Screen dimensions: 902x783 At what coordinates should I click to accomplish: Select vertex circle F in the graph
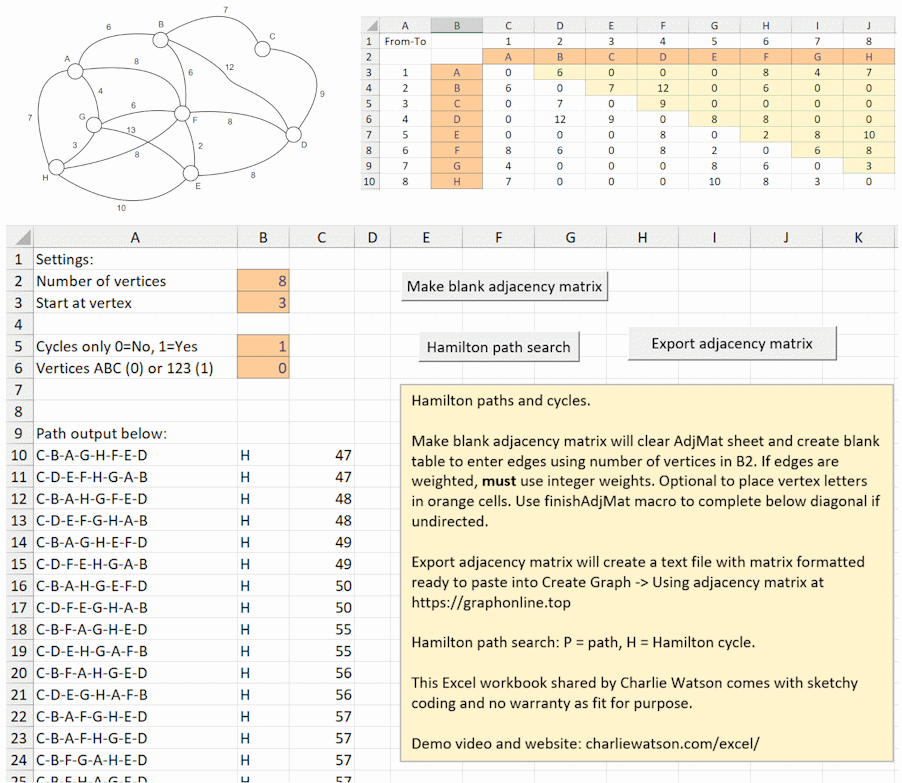(x=182, y=113)
